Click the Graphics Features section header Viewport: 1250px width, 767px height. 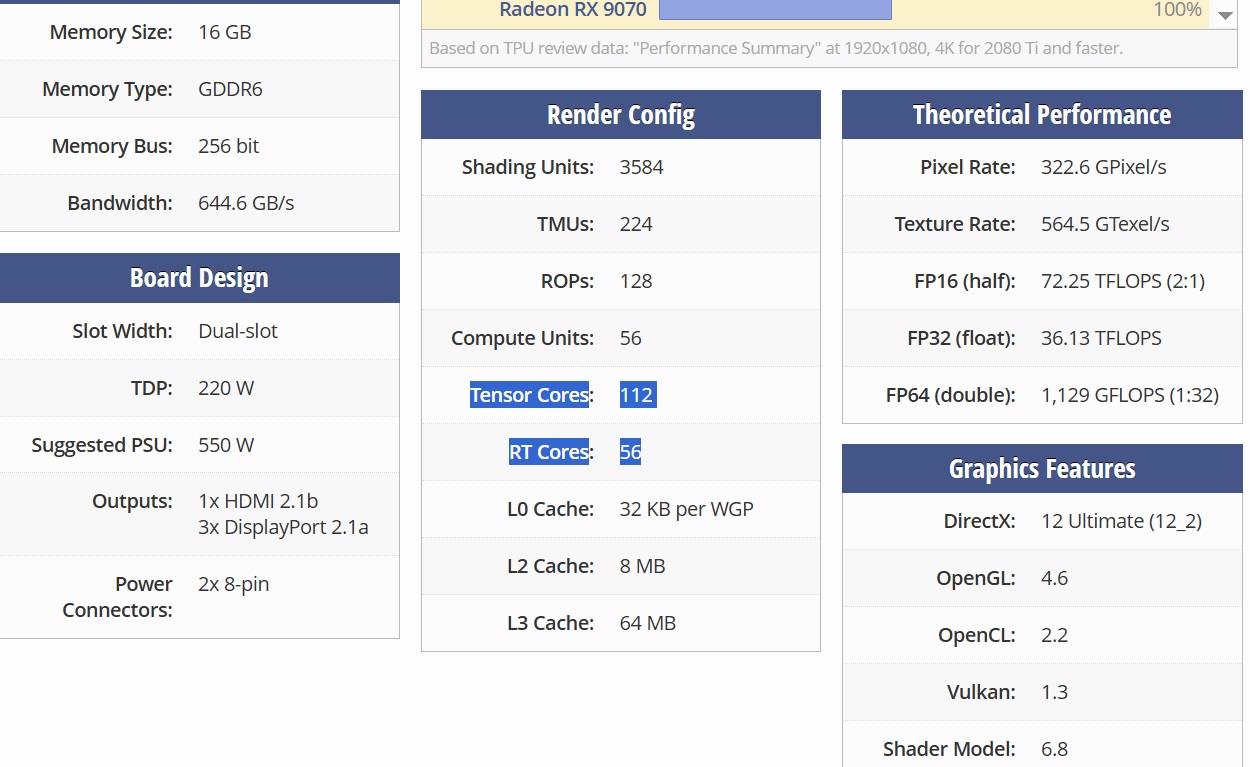coord(1042,469)
